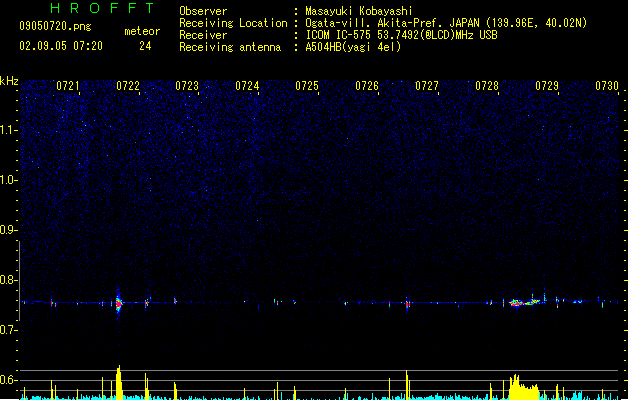This screenshot has height=400, width=629.
Task: Click the 0728 time axis marker
Action: click(487, 86)
